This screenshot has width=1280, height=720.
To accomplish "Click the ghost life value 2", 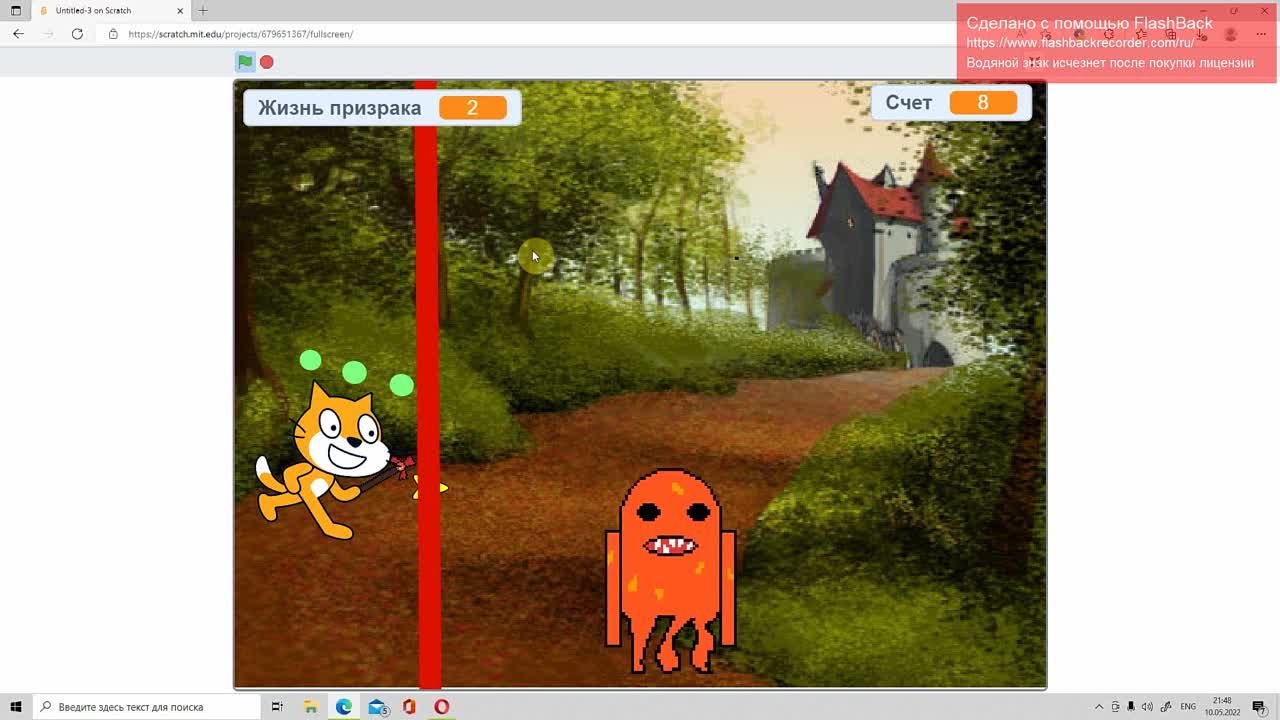I will pyautogui.click(x=473, y=108).
